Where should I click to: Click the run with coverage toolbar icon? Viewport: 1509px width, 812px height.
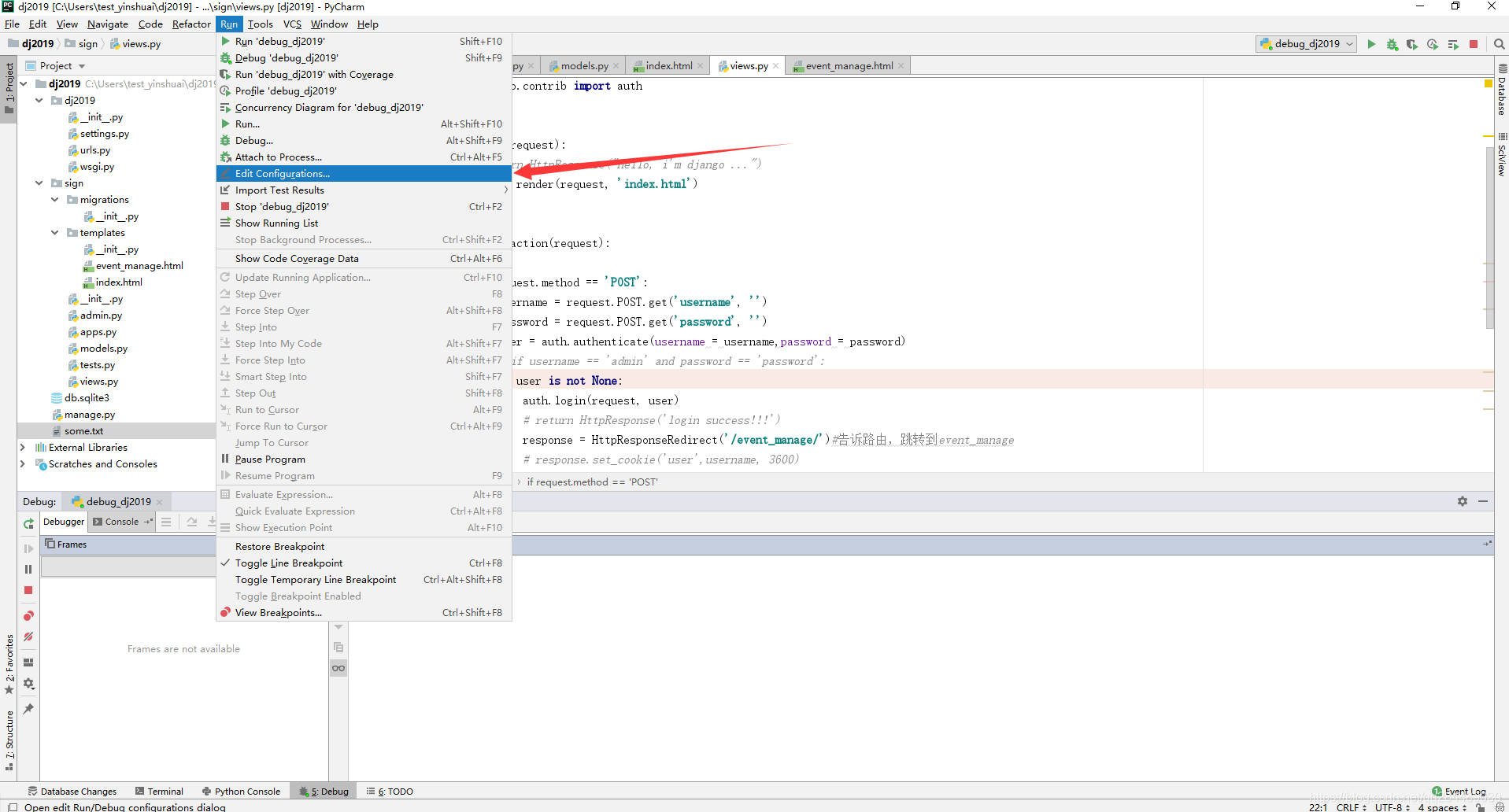(x=1414, y=44)
